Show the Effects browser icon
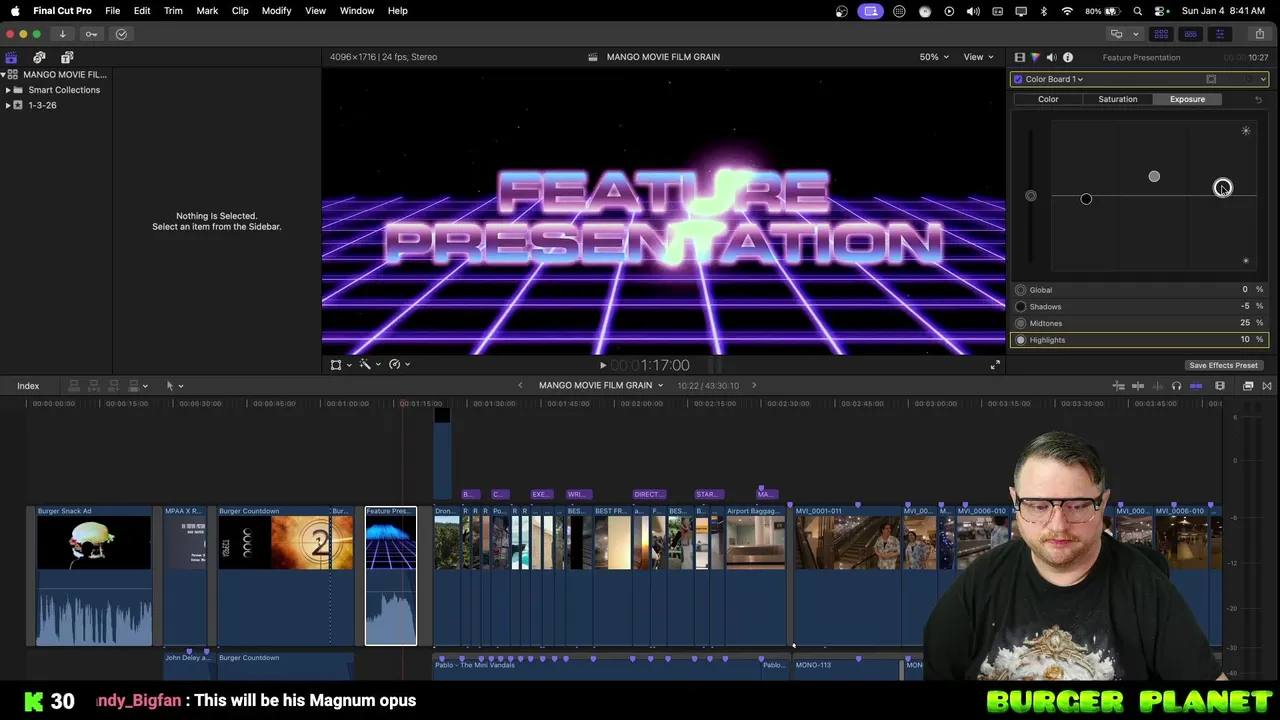The width and height of the screenshot is (1280, 720). [x=1248, y=386]
